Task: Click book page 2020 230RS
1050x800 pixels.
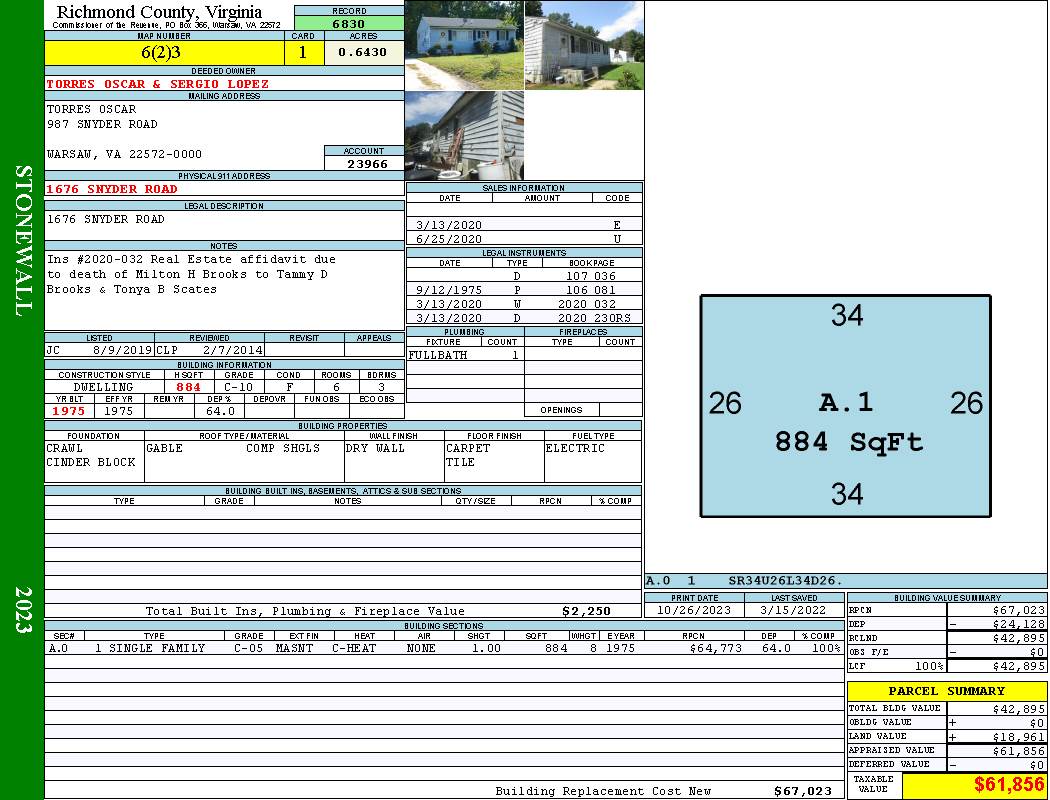Action: point(595,318)
